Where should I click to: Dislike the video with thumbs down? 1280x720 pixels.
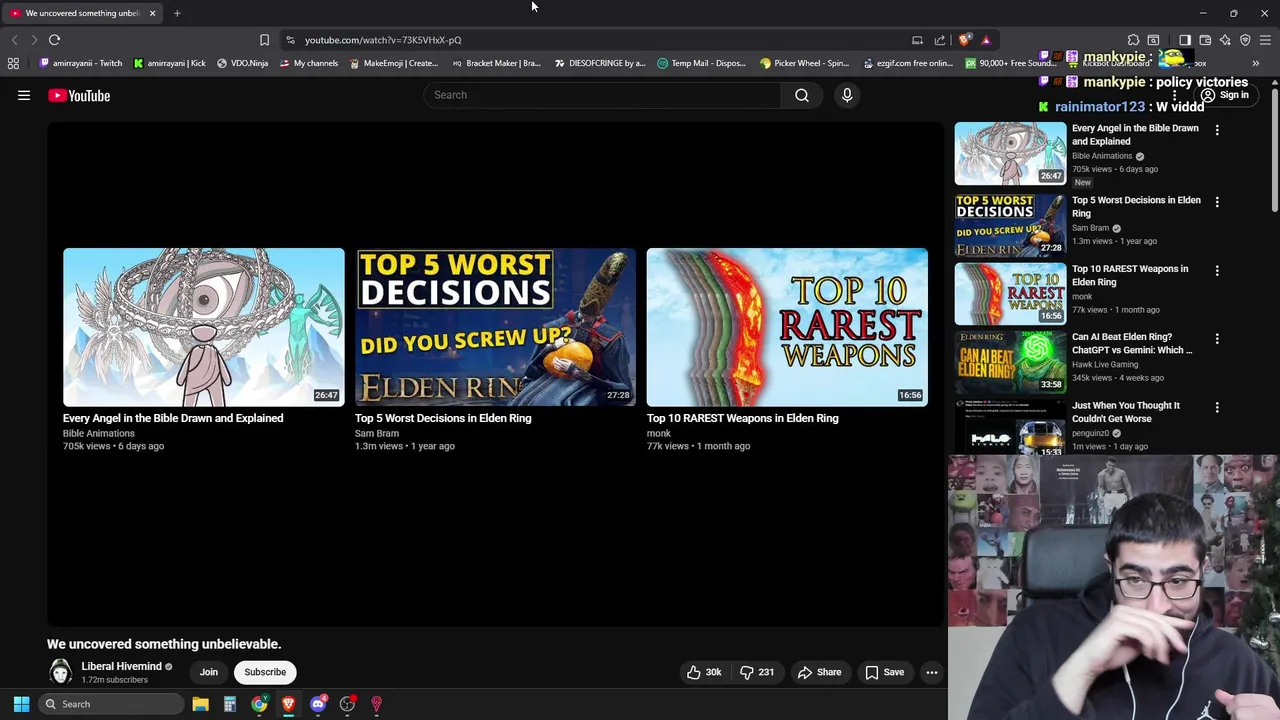[757, 672]
